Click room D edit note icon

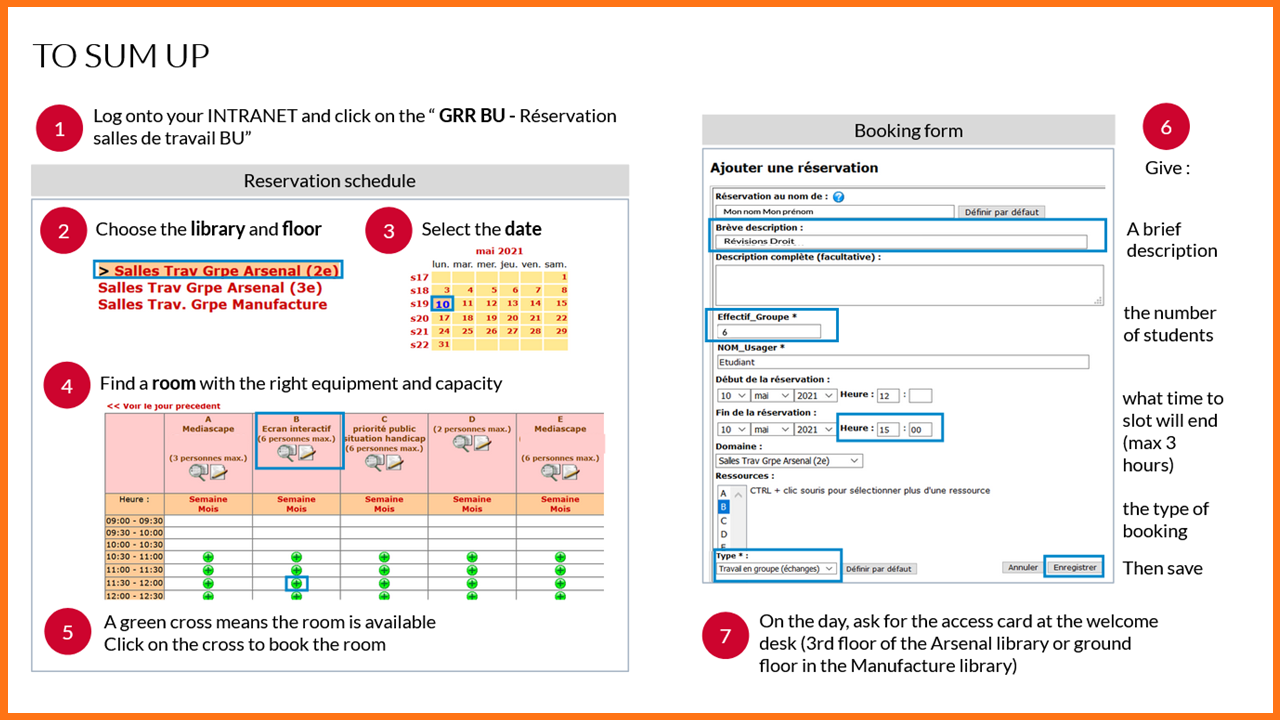pos(483,442)
